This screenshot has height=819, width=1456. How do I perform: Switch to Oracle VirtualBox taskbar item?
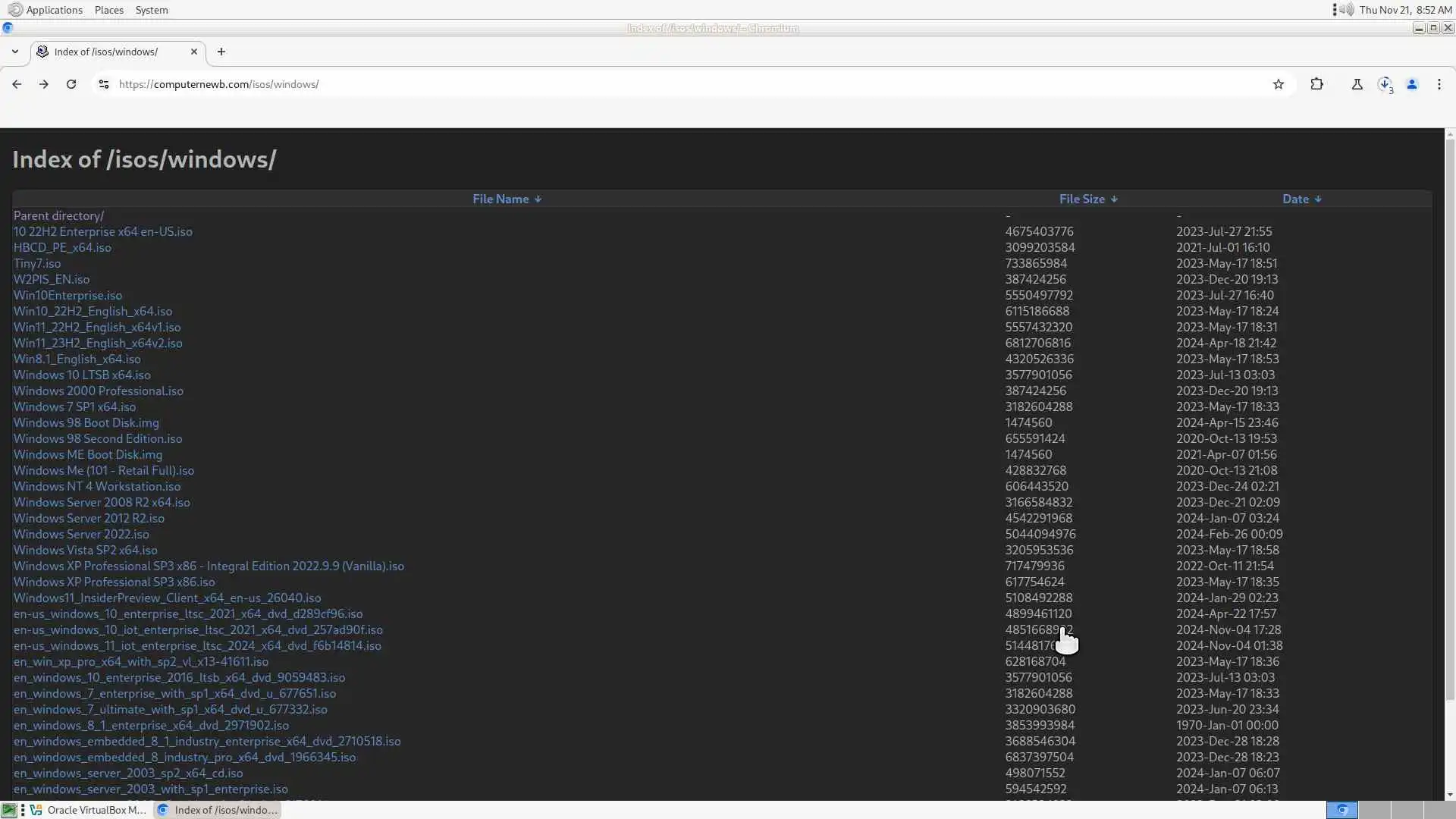click(89, 810)
